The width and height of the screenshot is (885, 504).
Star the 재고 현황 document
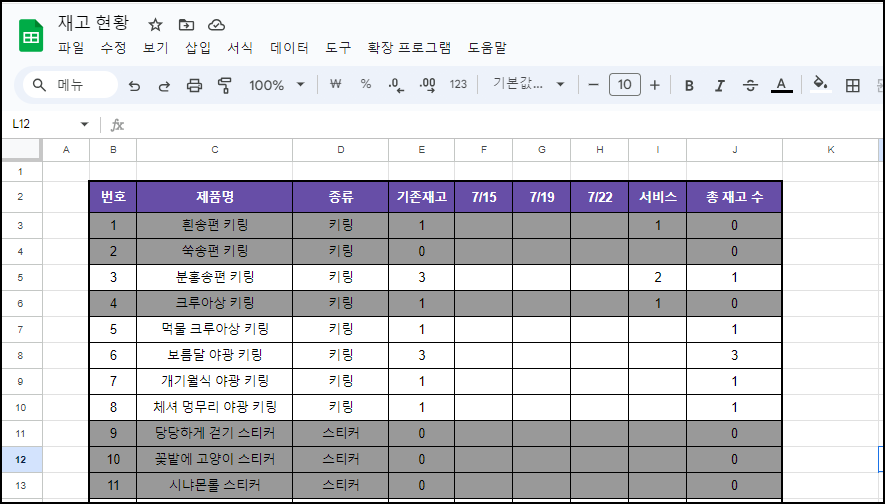155,24
